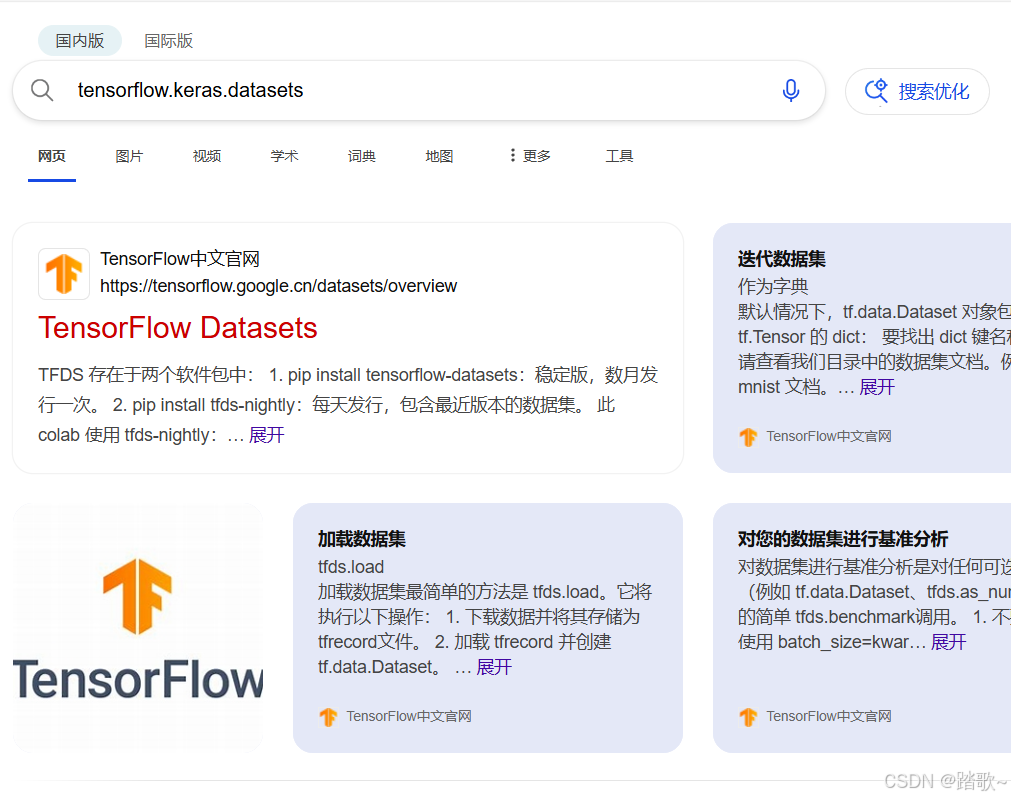Image resolution: width=1011 pixels, height=799 pixels.
Task: Open the 工具 tools menu
Action: click(x=620, y=156)
